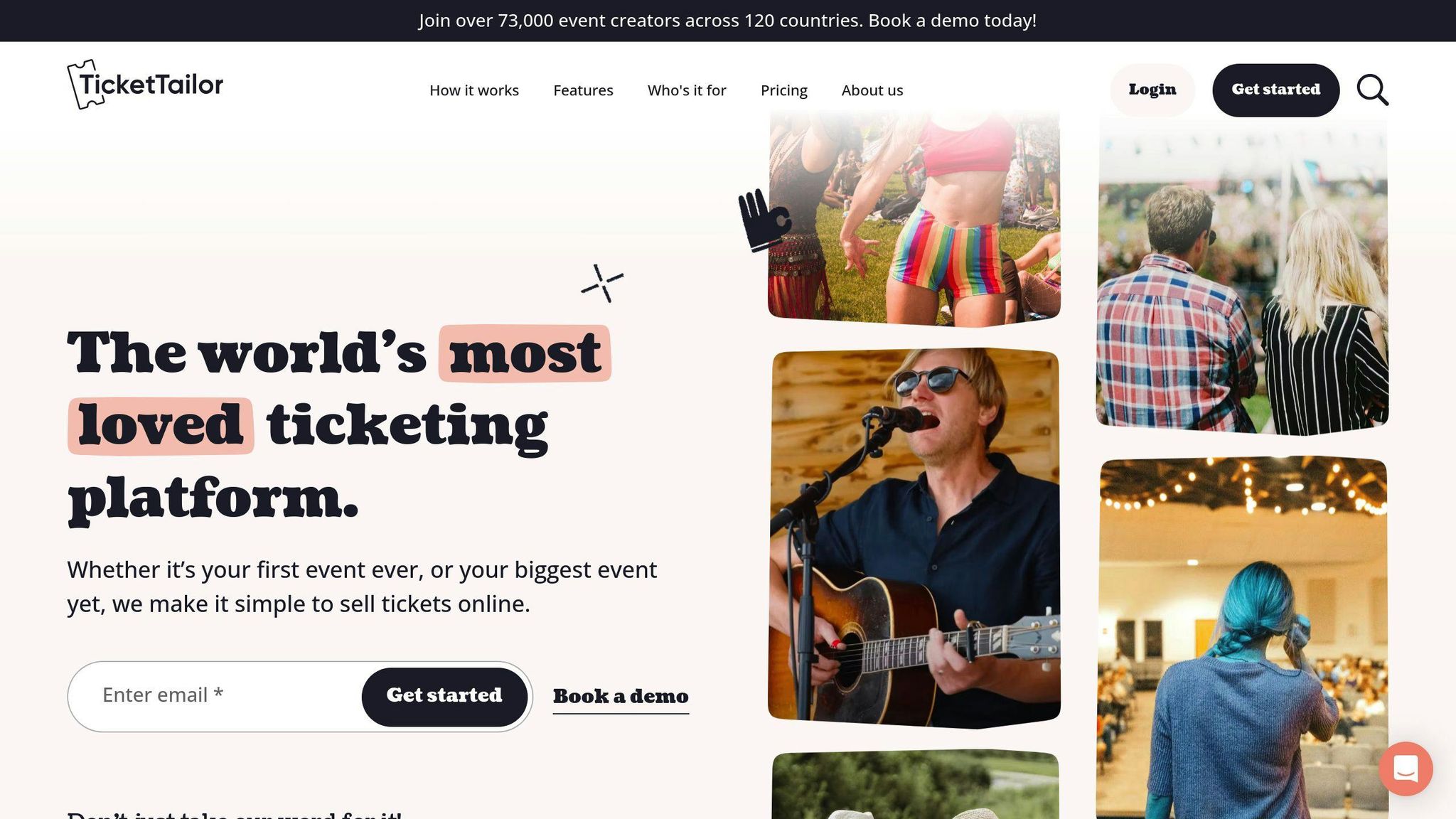Open the chat widget bubble

tap(1406, 769)
